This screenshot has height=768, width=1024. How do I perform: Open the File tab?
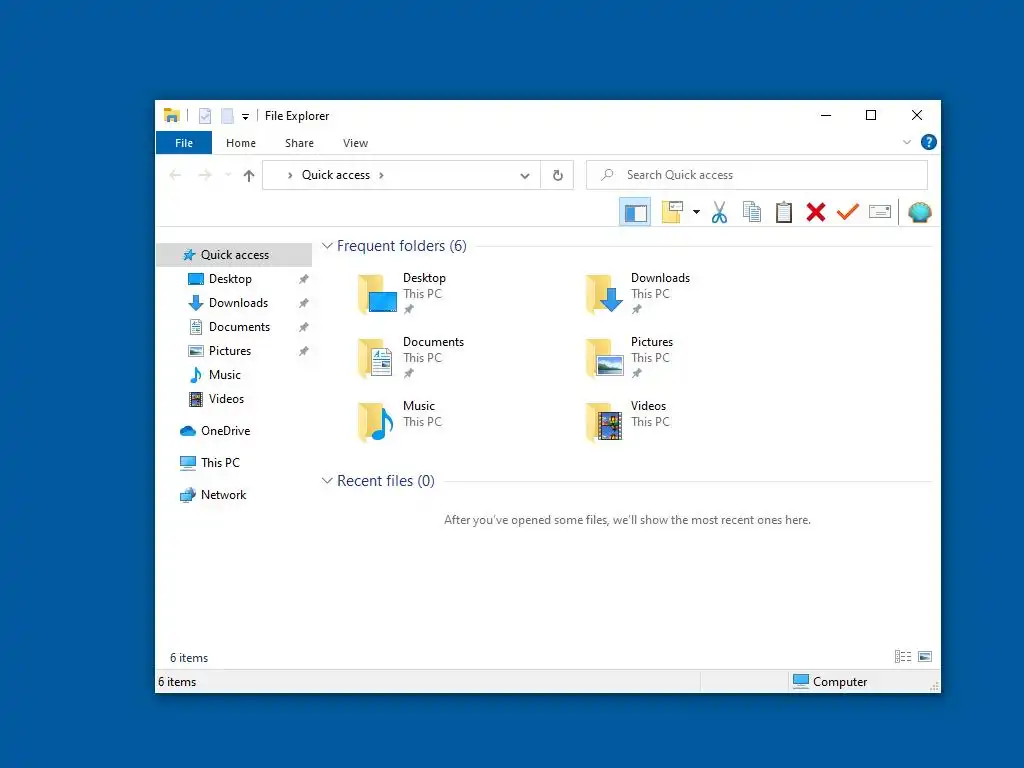click(184, 142)
